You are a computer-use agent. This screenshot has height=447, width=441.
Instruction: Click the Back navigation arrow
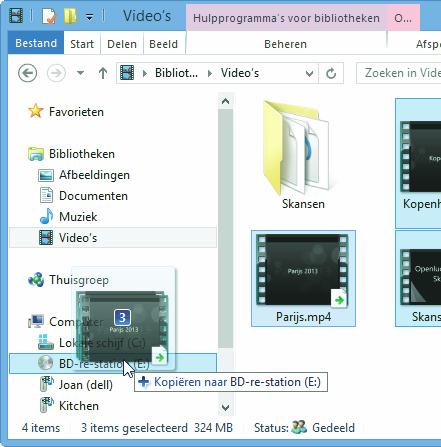27,73
